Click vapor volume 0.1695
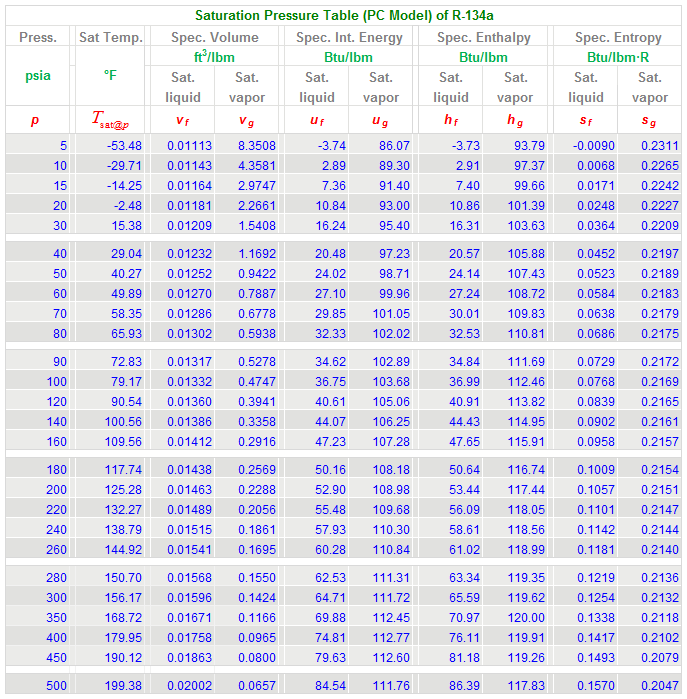This screenshot has height=699, width=687. pos(257,550)
